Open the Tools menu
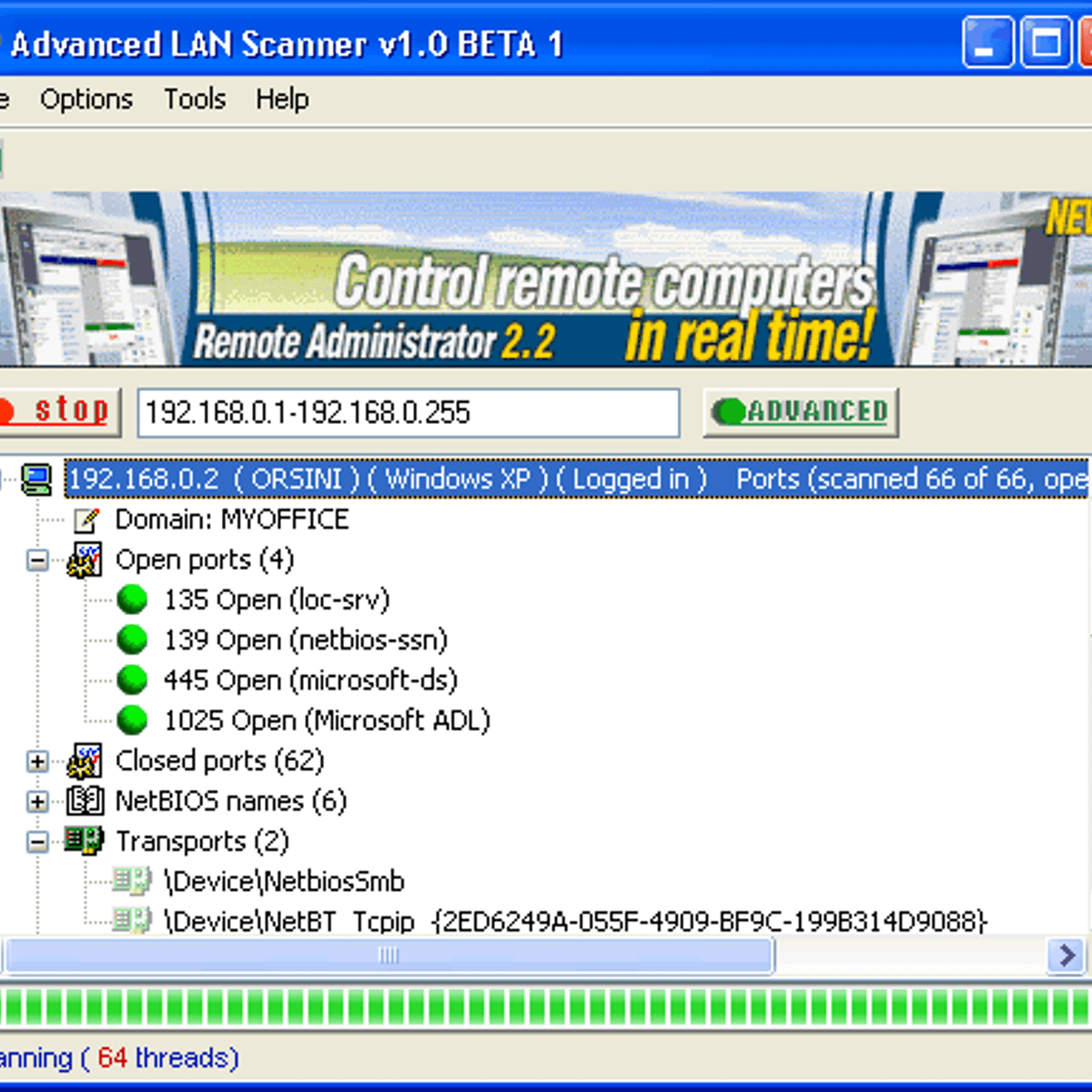Viewport: 1092px width, 1092px height. pos(194,99)
